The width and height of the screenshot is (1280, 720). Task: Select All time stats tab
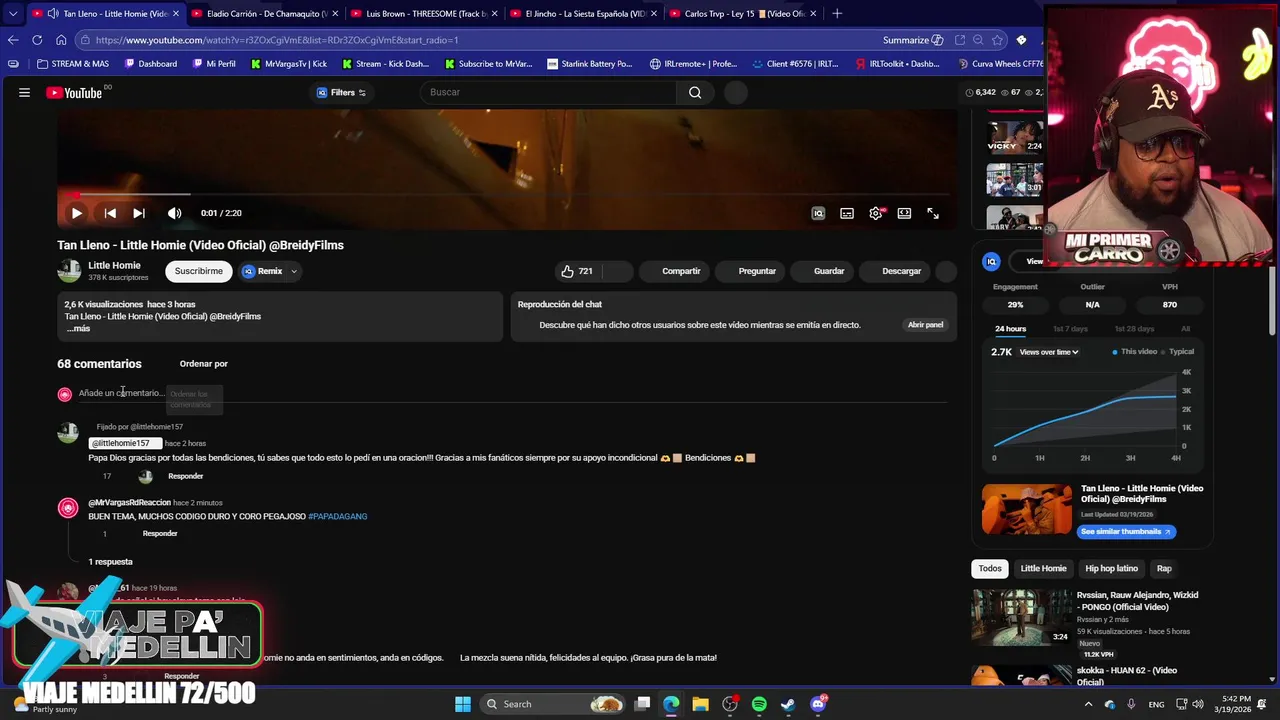[1185, 329]
